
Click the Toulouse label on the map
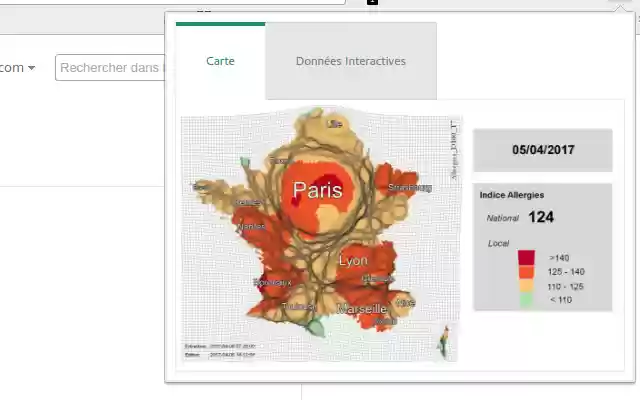299,306
